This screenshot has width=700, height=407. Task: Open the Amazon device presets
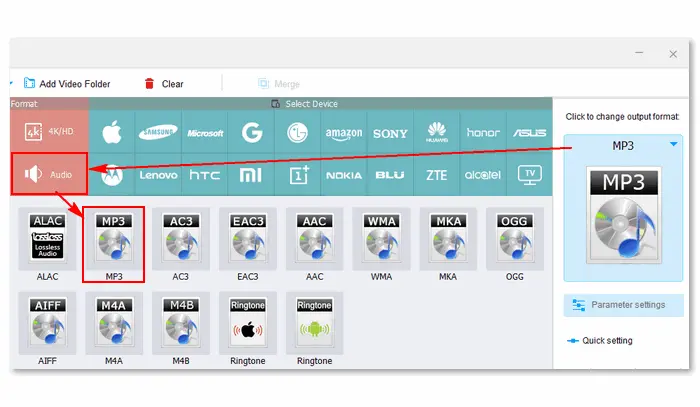pyautogui.click(x=344, y=133)
